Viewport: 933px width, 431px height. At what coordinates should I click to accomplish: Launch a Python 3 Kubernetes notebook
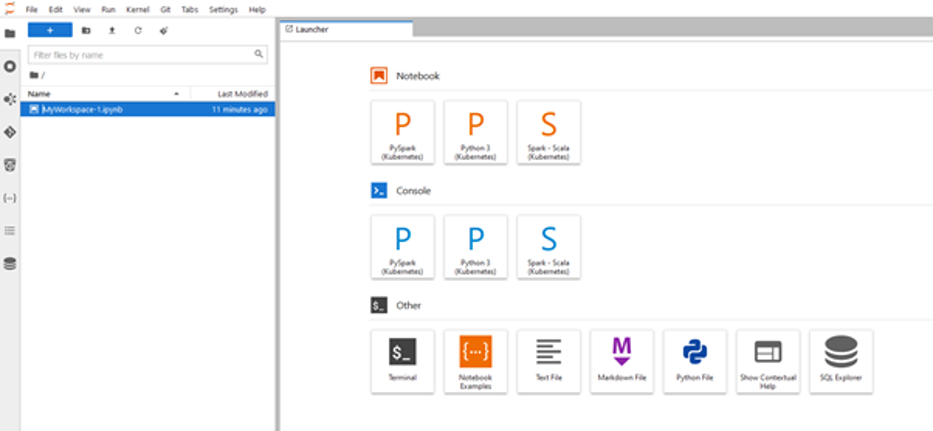(475, 132)
